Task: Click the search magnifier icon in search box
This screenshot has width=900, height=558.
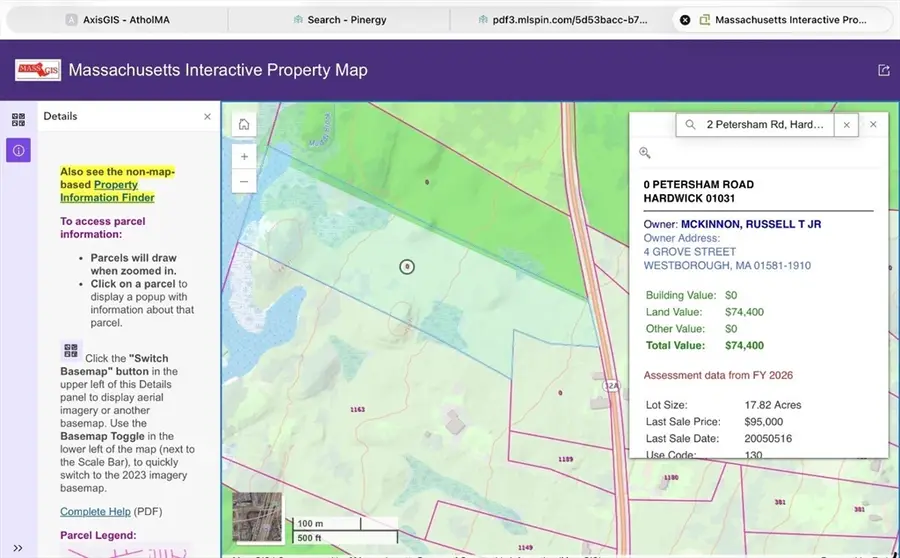Action: click(x=690, y=125)
